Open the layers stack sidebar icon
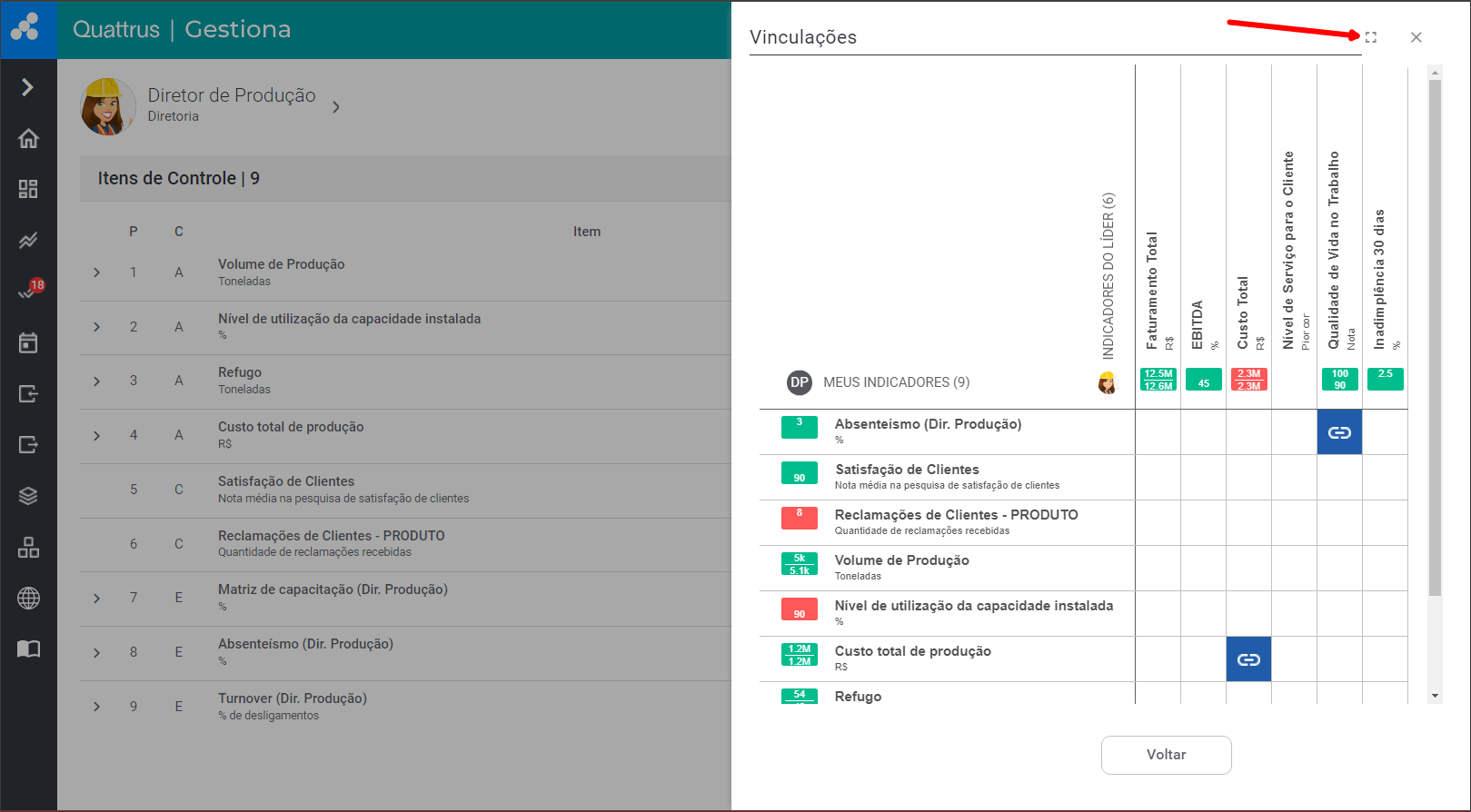This screenshot has height=812, width=1471. click(x=28, y=496)
